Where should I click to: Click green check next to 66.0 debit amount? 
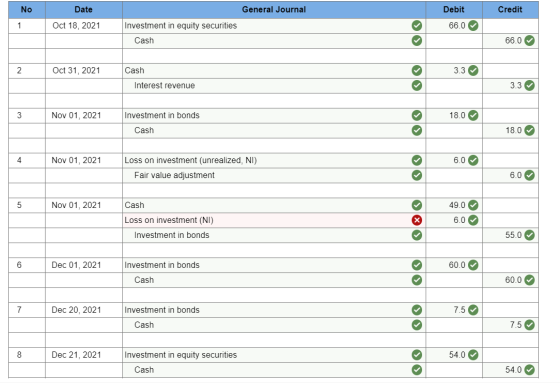point(473,26)
